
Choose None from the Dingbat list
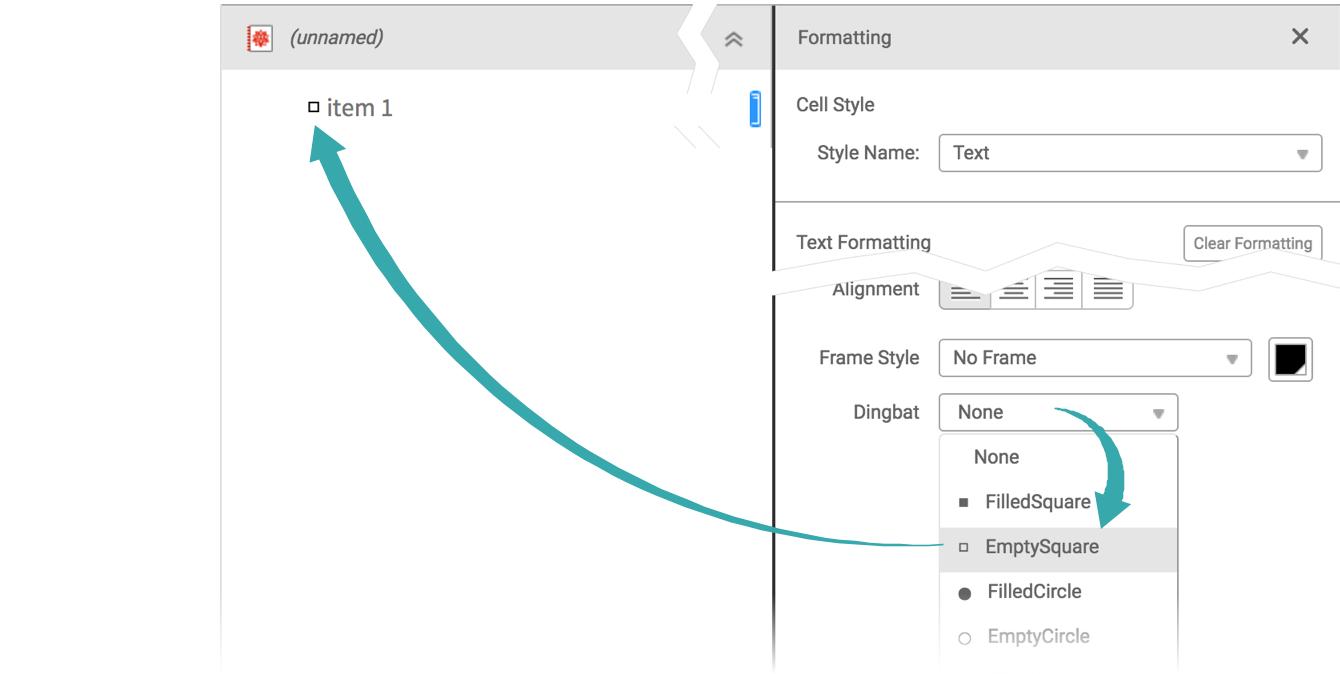(996, 457)
